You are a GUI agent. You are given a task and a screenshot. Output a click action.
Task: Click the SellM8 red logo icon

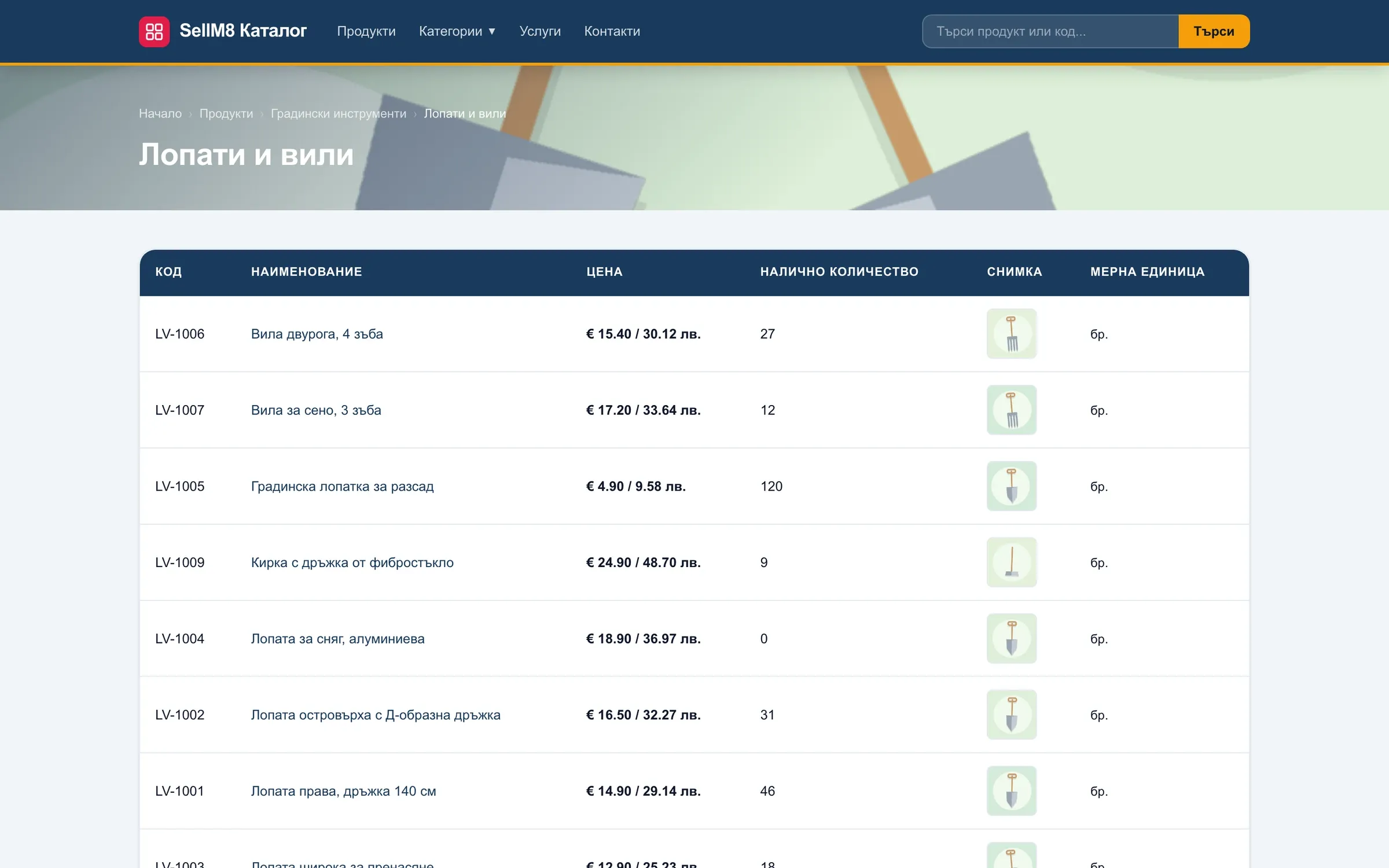(154, 31)
